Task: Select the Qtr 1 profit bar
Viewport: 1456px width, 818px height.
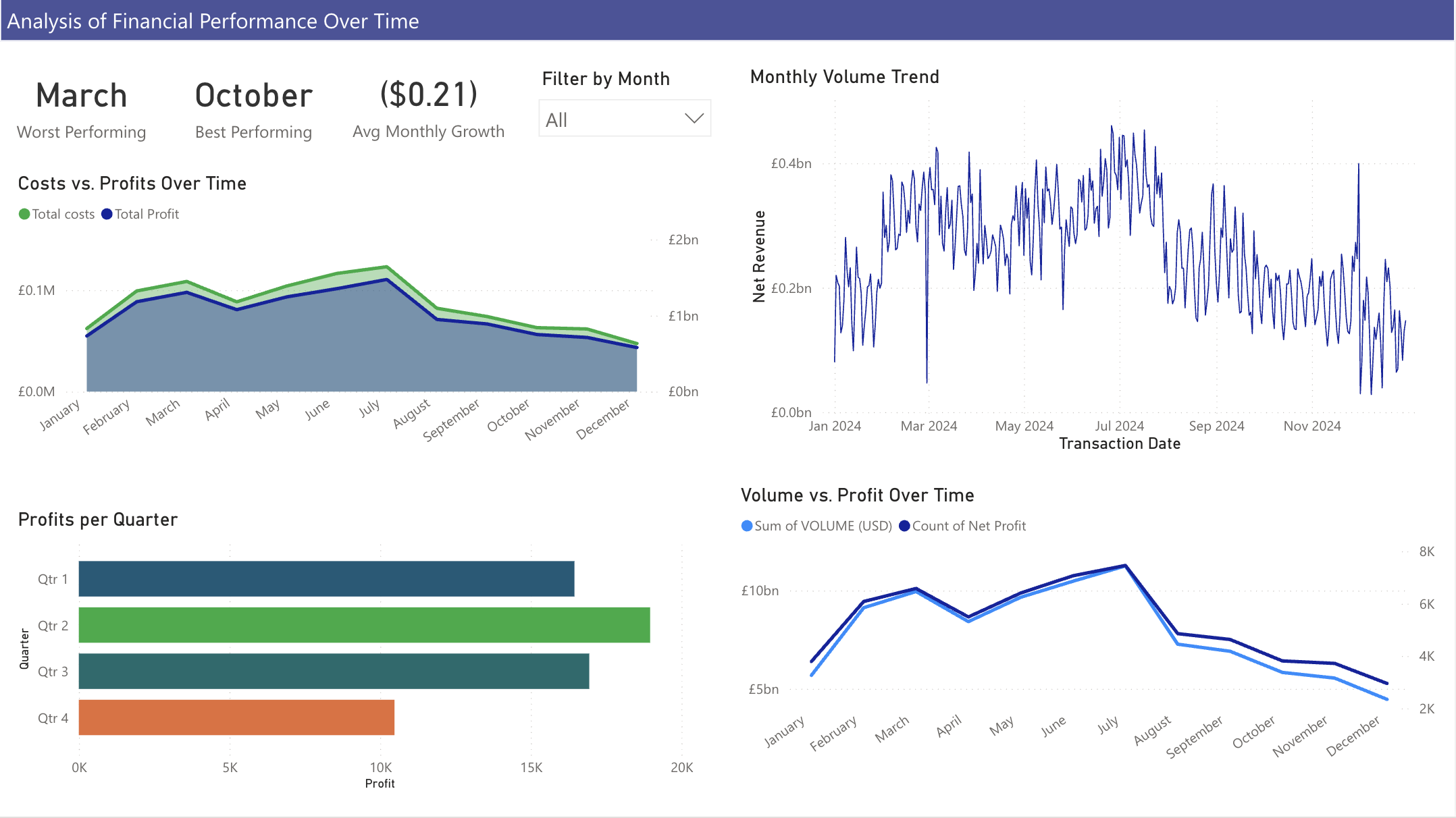Action: 326,578
